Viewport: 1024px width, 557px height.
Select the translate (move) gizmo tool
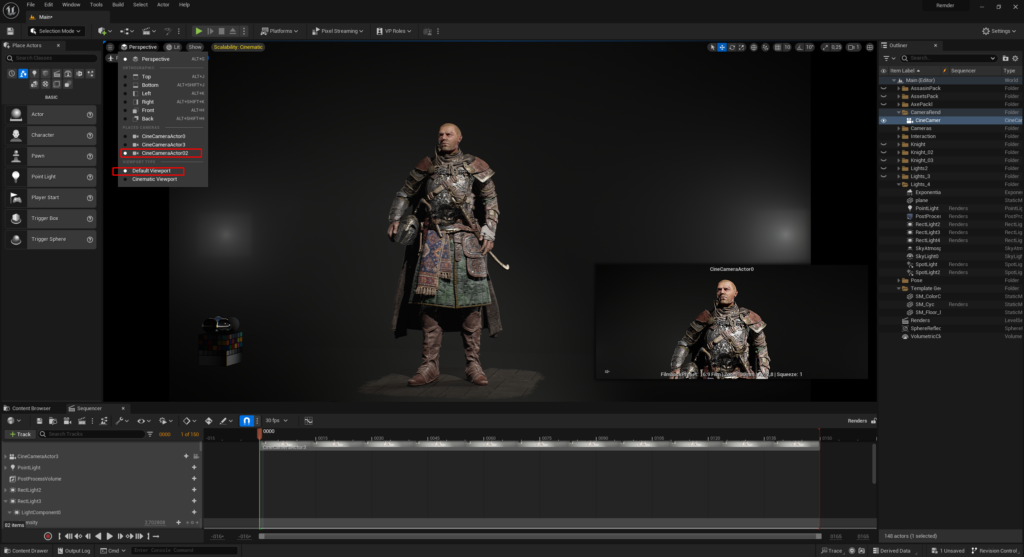722,47
